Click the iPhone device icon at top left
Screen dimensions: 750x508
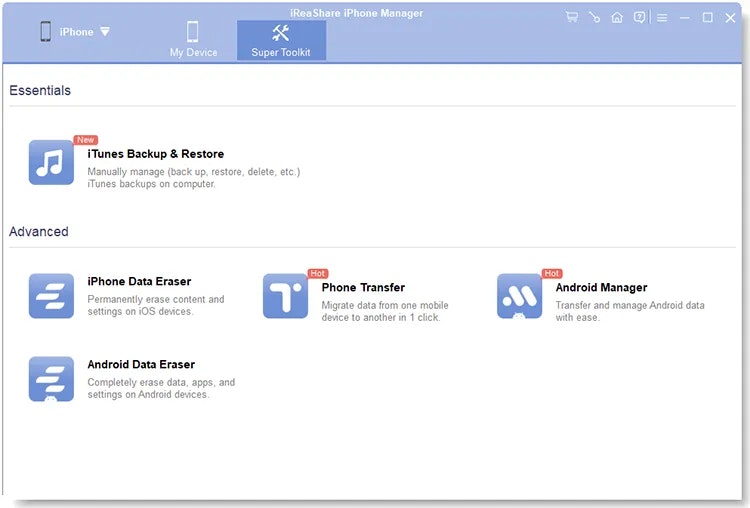(45, 32)
